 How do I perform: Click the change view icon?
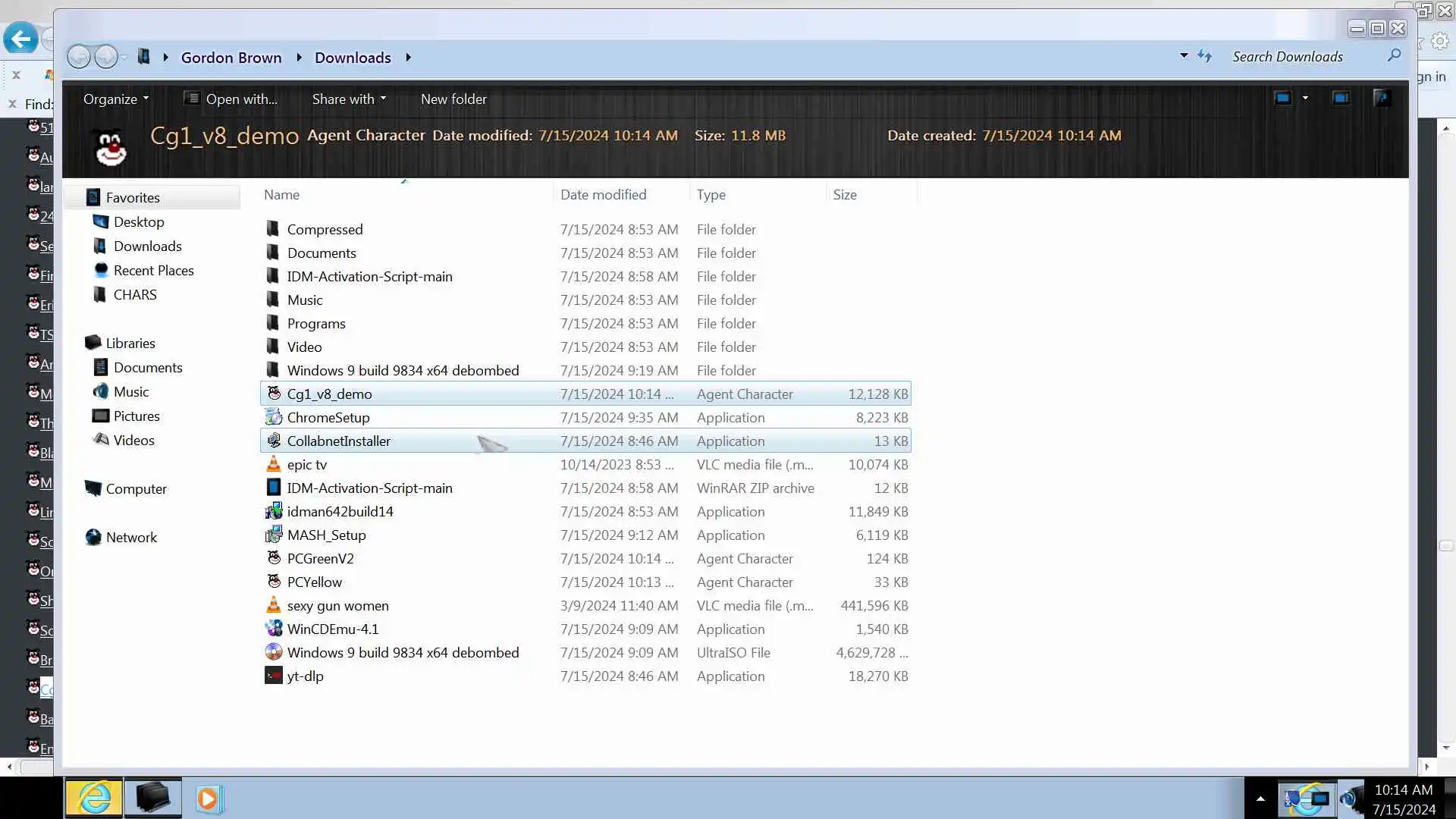click(x=1282, y=98)
